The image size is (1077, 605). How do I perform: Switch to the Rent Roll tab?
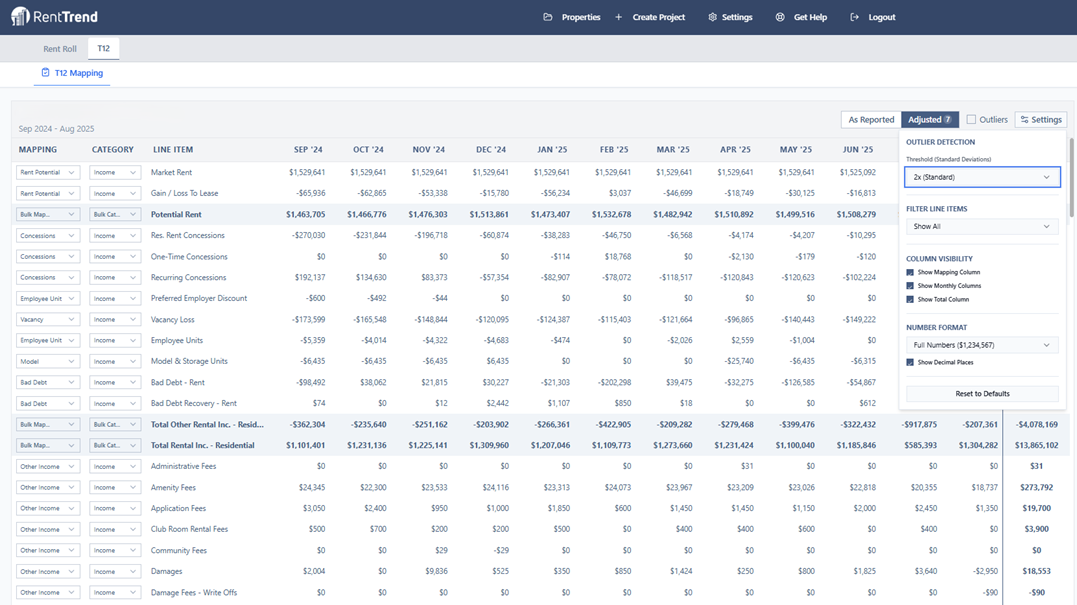tap(59, 47)
